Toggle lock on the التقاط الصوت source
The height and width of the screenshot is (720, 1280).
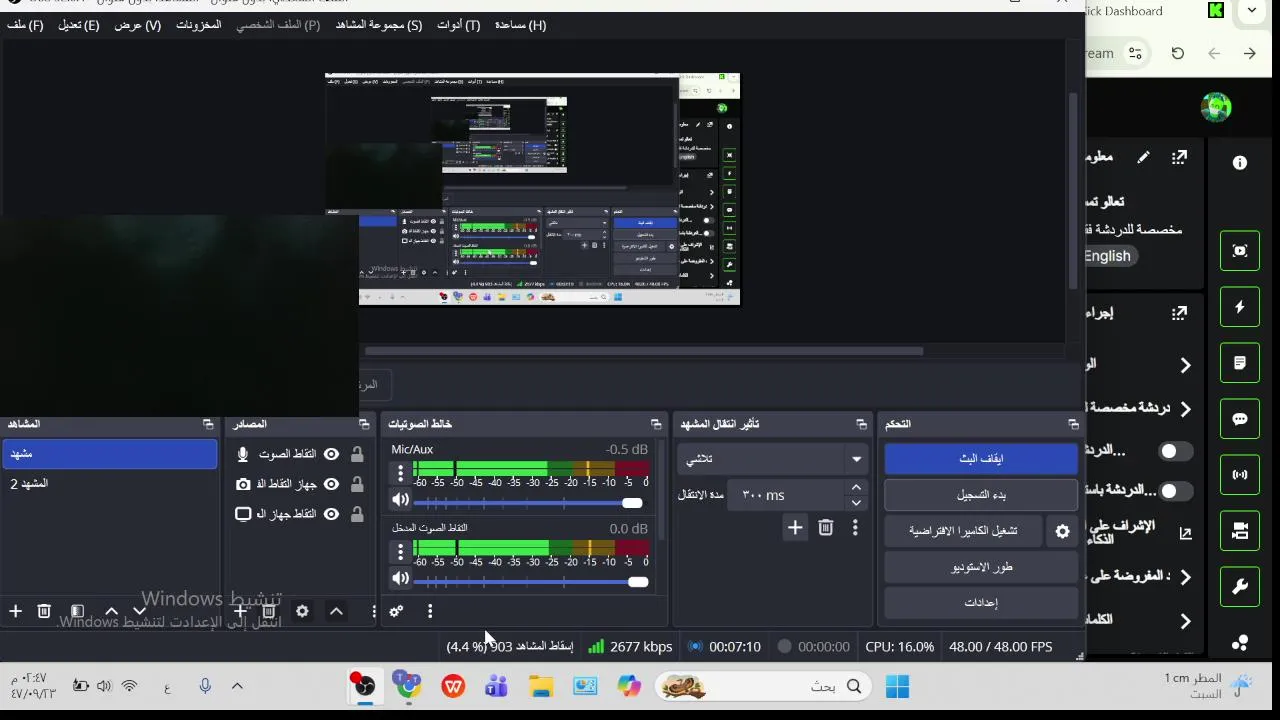click(x=355, y=454)
